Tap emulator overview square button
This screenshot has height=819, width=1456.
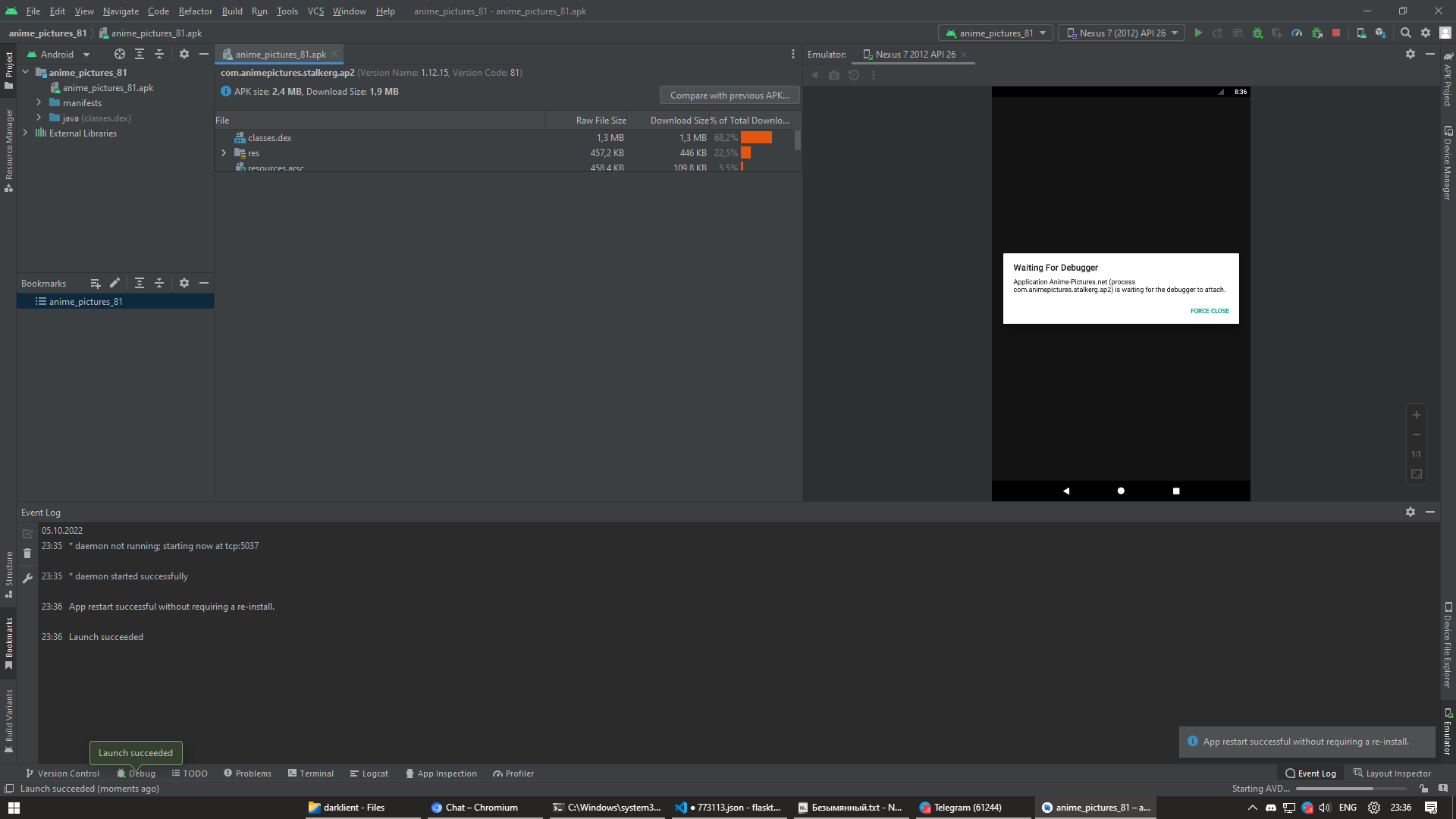[1176, 491]
